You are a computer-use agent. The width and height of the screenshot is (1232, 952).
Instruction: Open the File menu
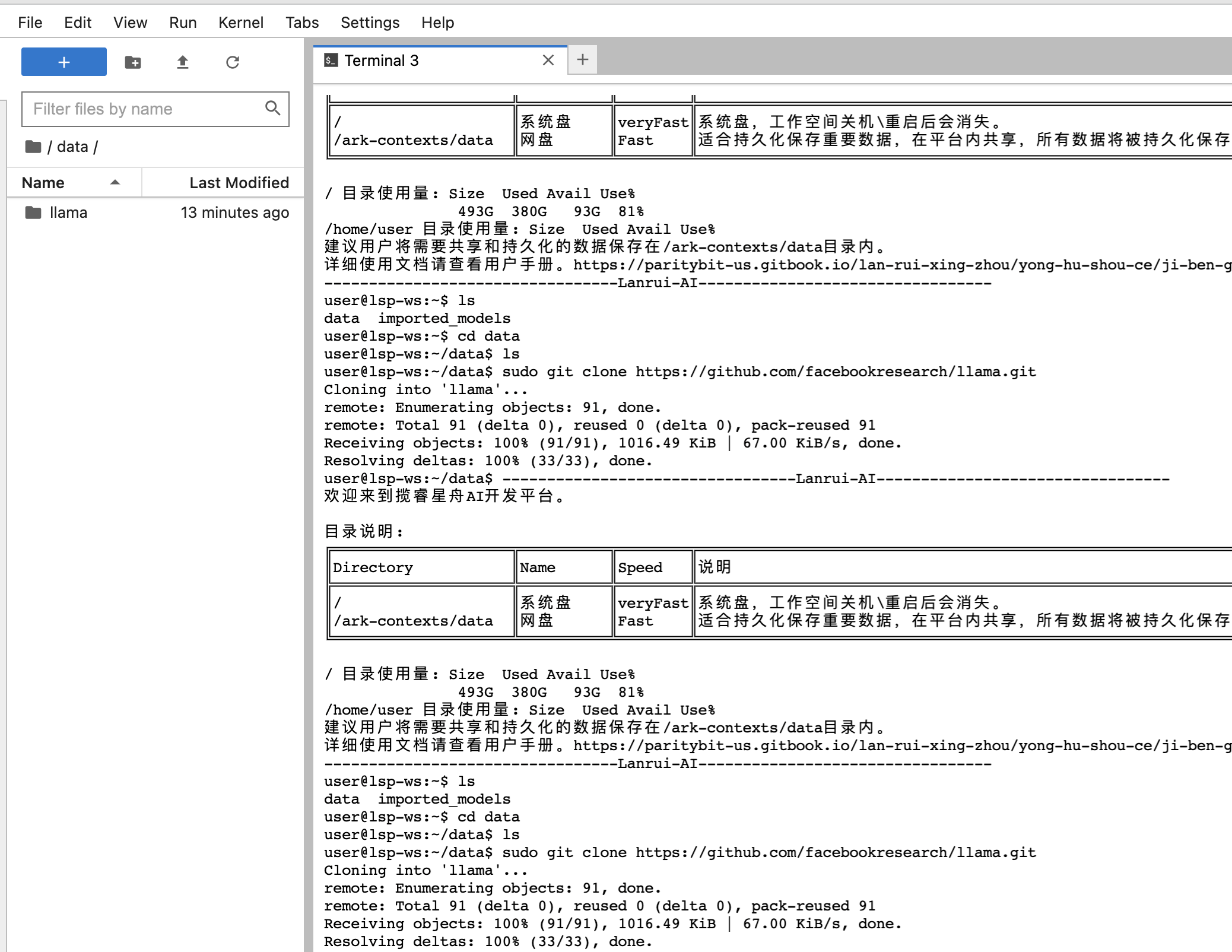[30, 23]
